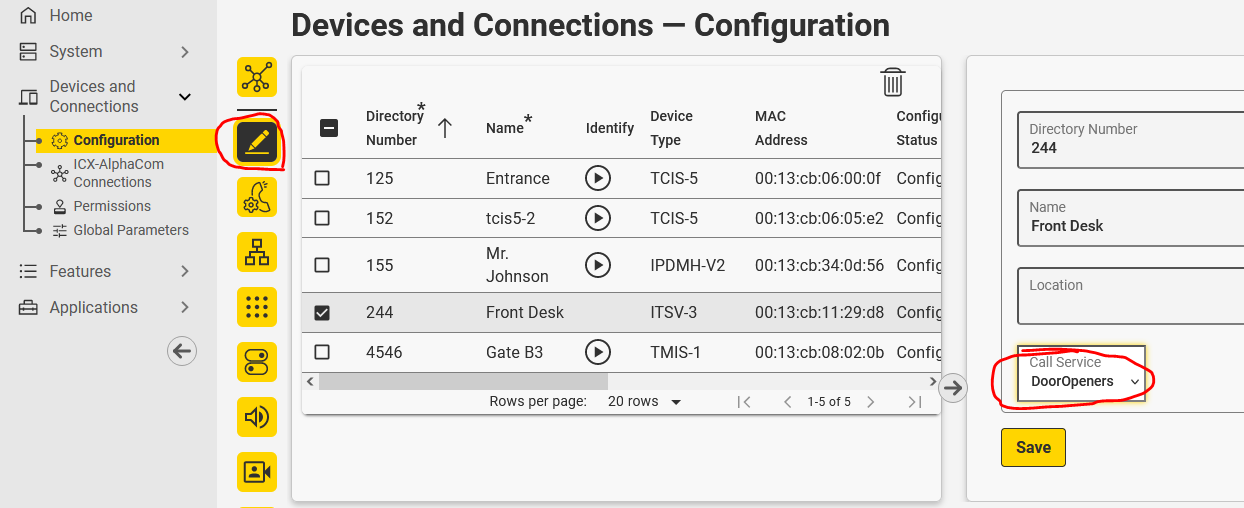Open the Rows per page dropdown
Screen dimensions: 1244x508
click(x=645, y=402)
